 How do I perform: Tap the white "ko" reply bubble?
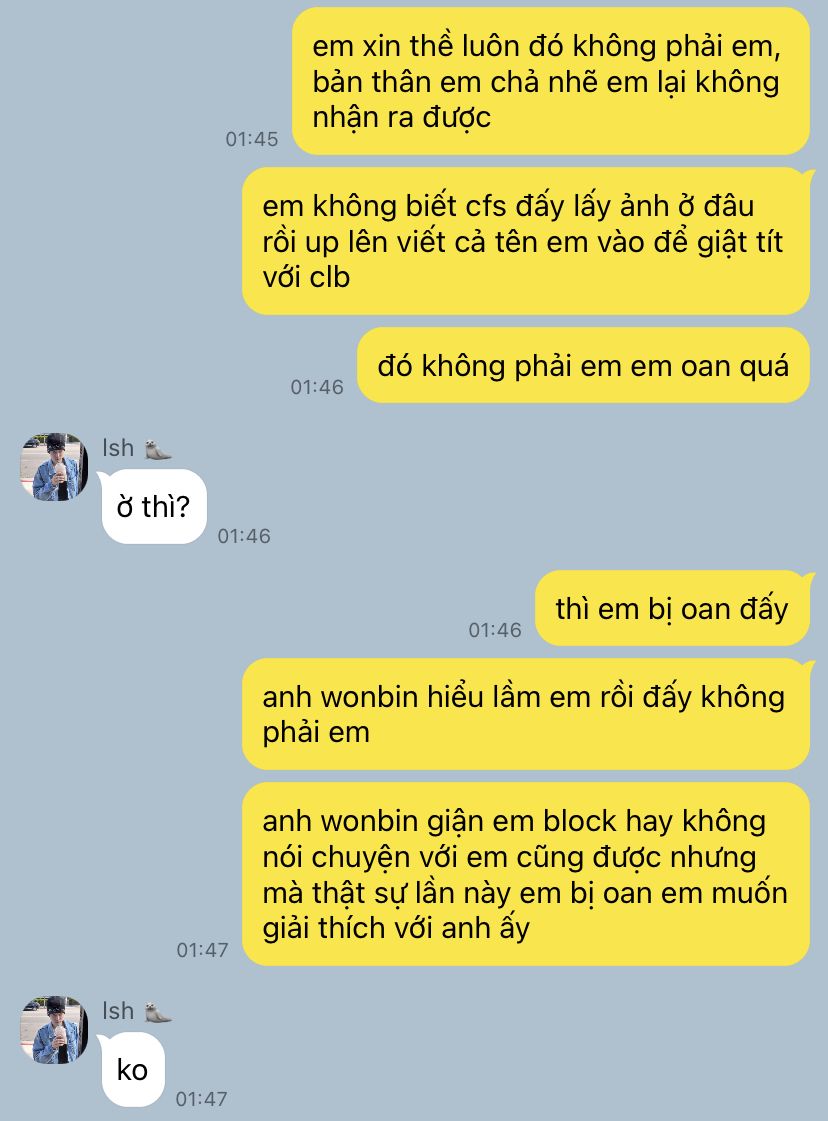(132, 1070)
